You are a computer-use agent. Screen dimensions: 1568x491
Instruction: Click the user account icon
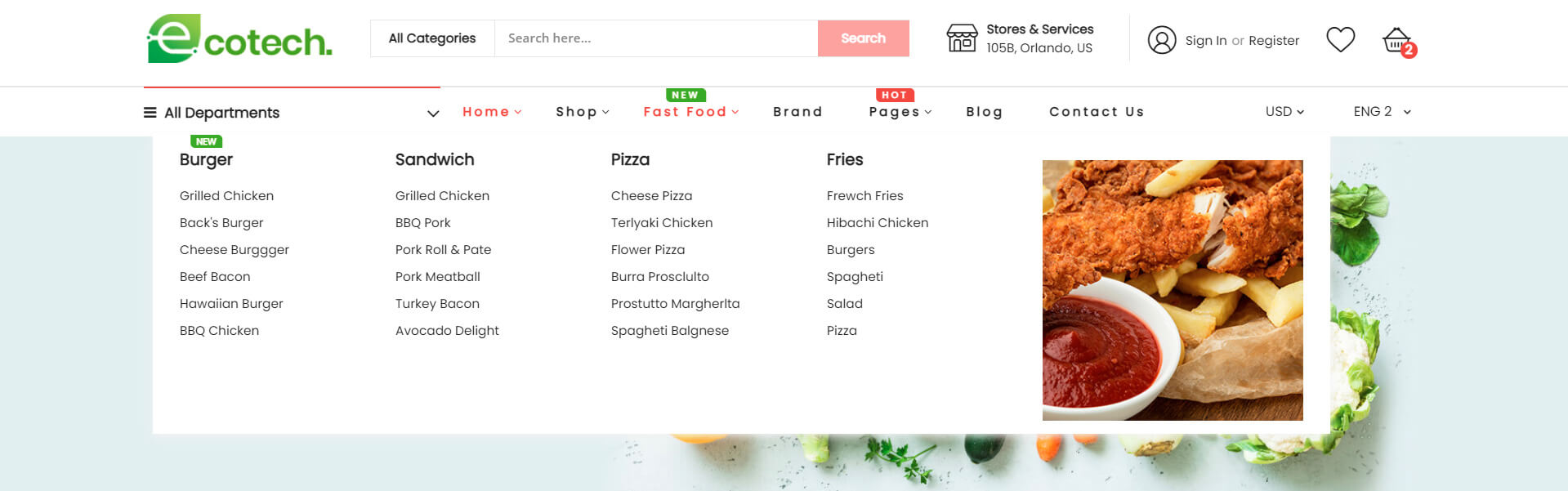[x=1161, y=40]
